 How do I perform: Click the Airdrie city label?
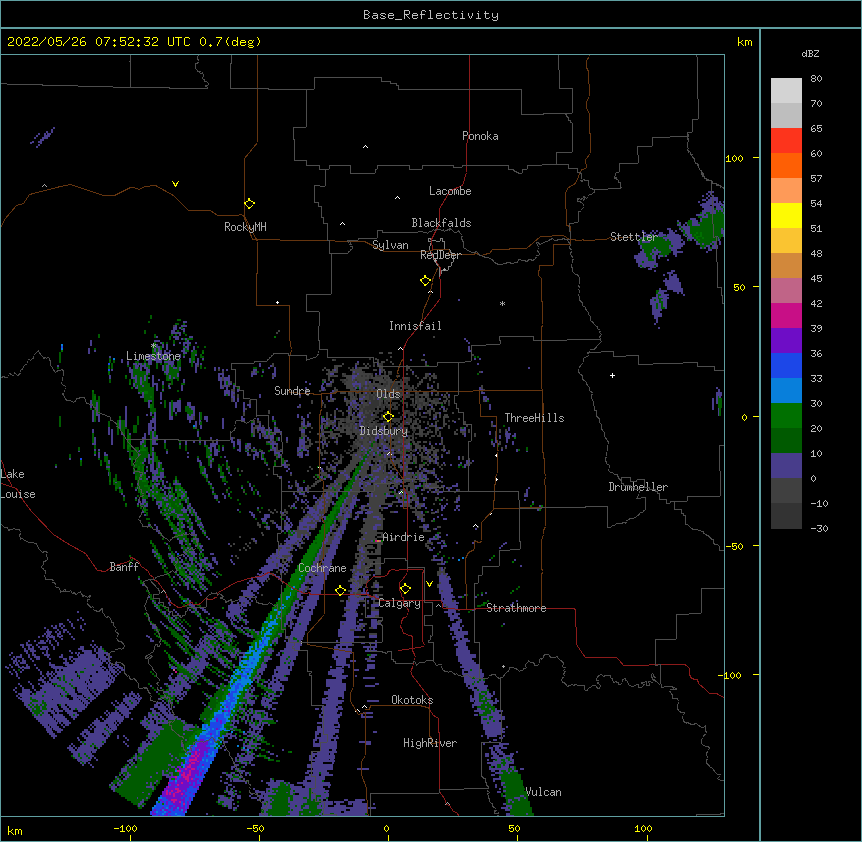403,537
